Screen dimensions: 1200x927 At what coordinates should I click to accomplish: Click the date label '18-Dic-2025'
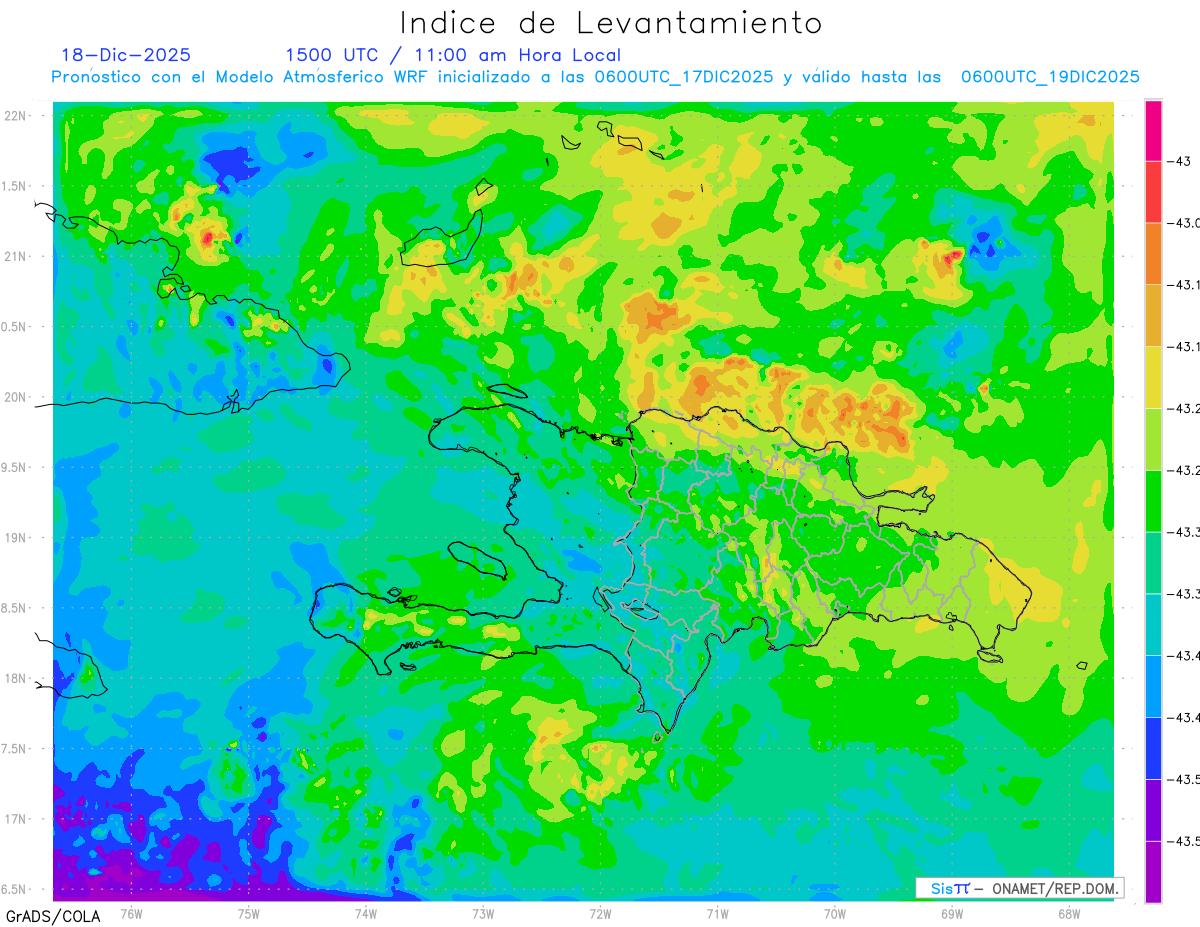(x=126, y=55)
